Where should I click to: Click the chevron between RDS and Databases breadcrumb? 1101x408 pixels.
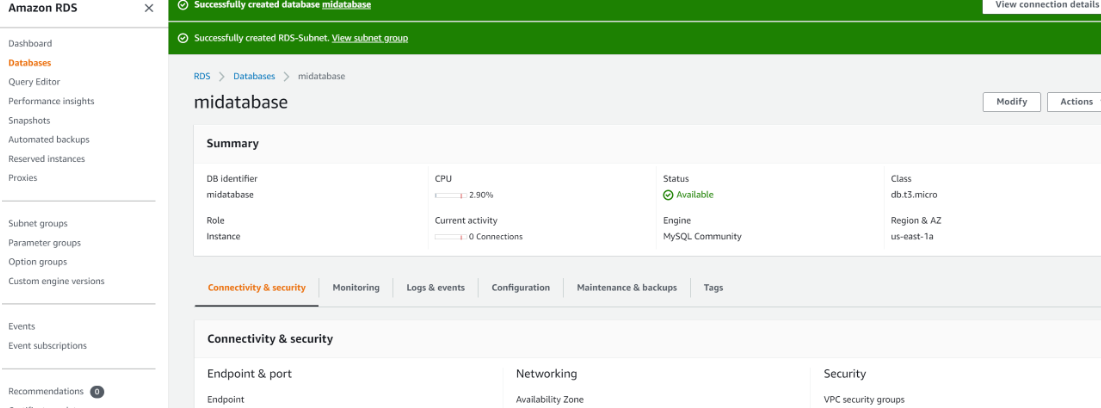point(221,77)
